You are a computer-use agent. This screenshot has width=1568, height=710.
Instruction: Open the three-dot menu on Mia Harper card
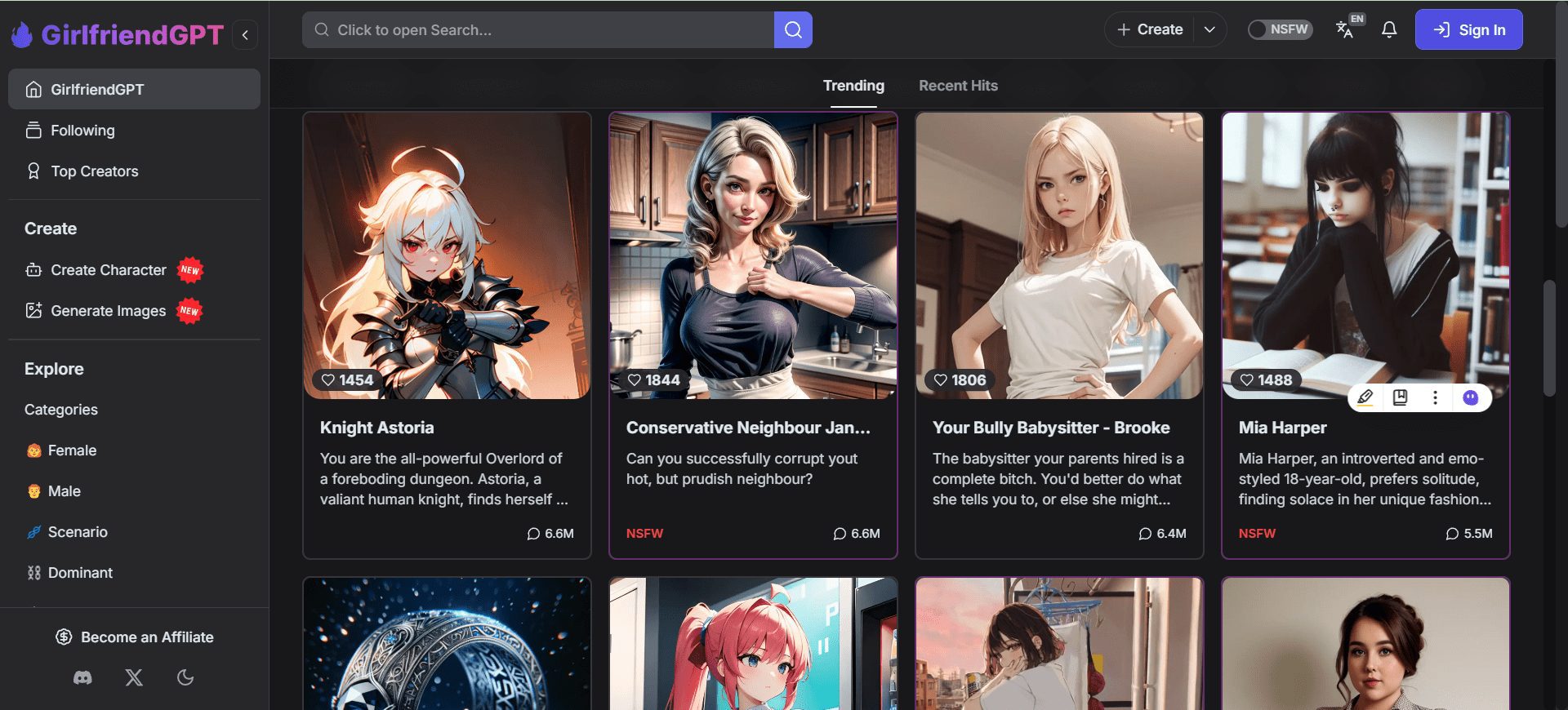[x=1435, y=397]
